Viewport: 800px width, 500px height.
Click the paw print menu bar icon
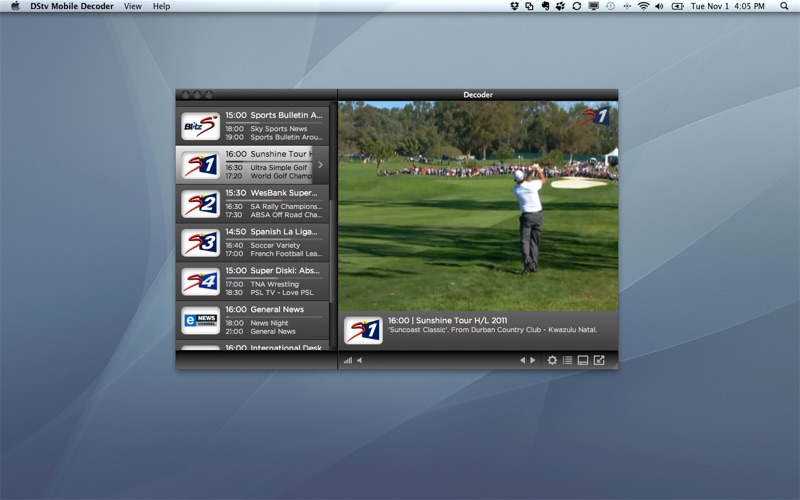pyautogui.click(x=560, y=6)
